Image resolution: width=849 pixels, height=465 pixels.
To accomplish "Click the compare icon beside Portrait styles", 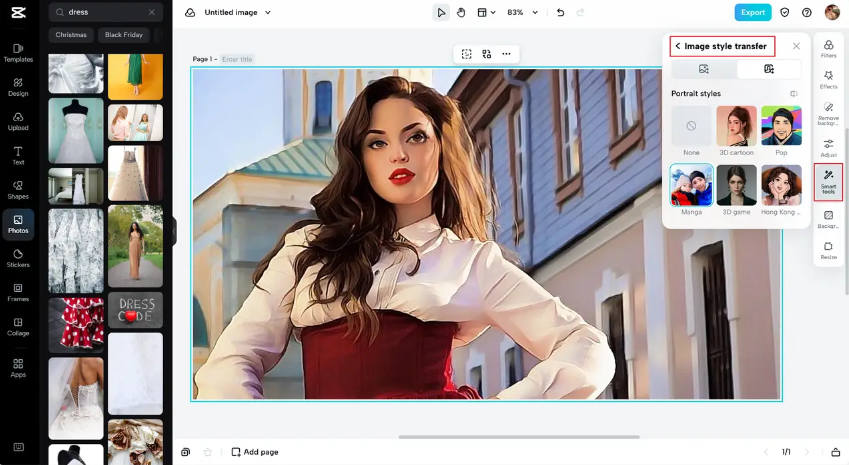I will click(x=794, y=94).
